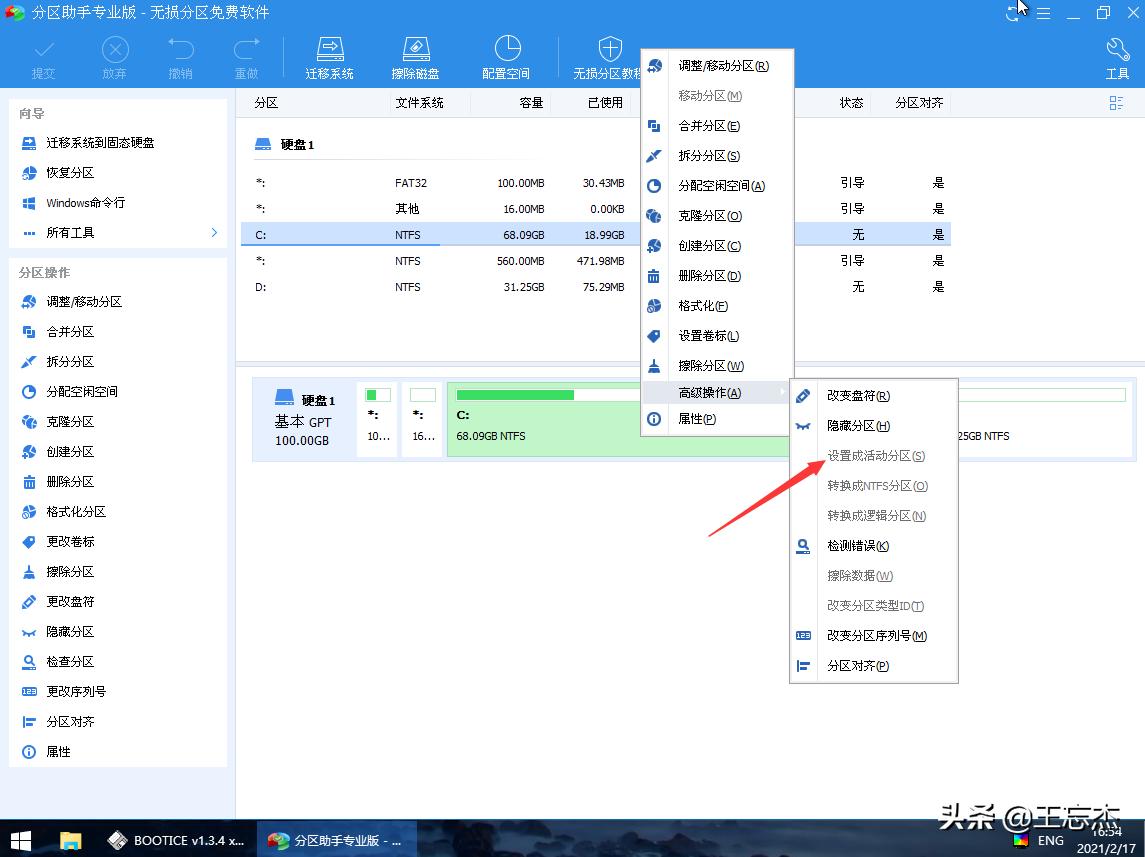Viewport: 1145px width, 857px height.
Task: Select 克隆分区 in the left panel
Action: coord(70,422)
